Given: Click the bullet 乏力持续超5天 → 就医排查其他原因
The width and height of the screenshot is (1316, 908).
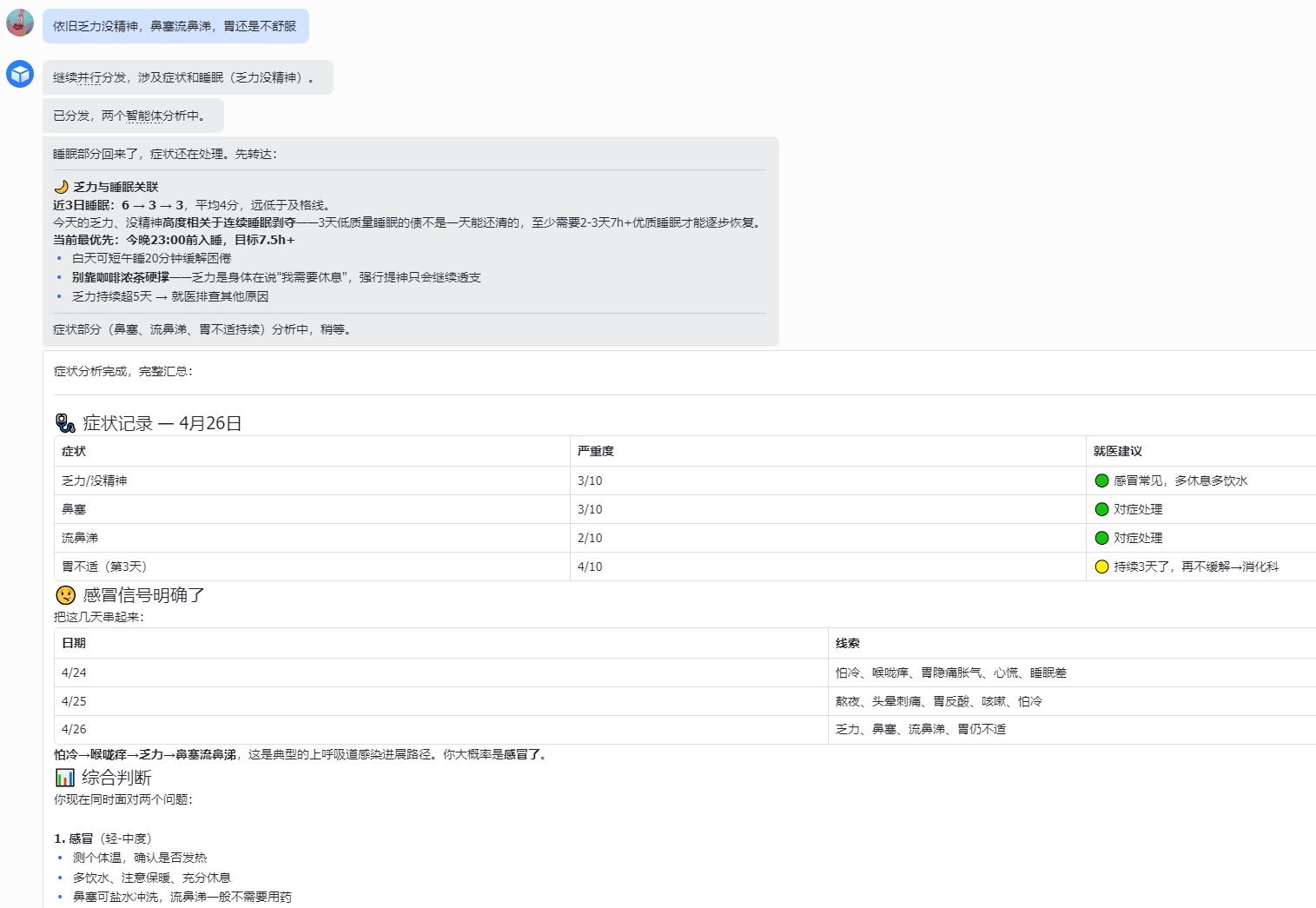Looking at the screenshot, I should coord(170,296).
